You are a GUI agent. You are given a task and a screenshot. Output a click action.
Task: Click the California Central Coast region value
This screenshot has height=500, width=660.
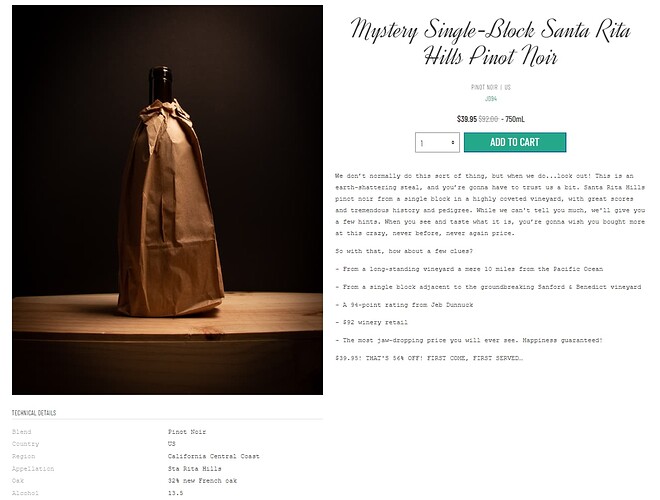coord(214,456)
